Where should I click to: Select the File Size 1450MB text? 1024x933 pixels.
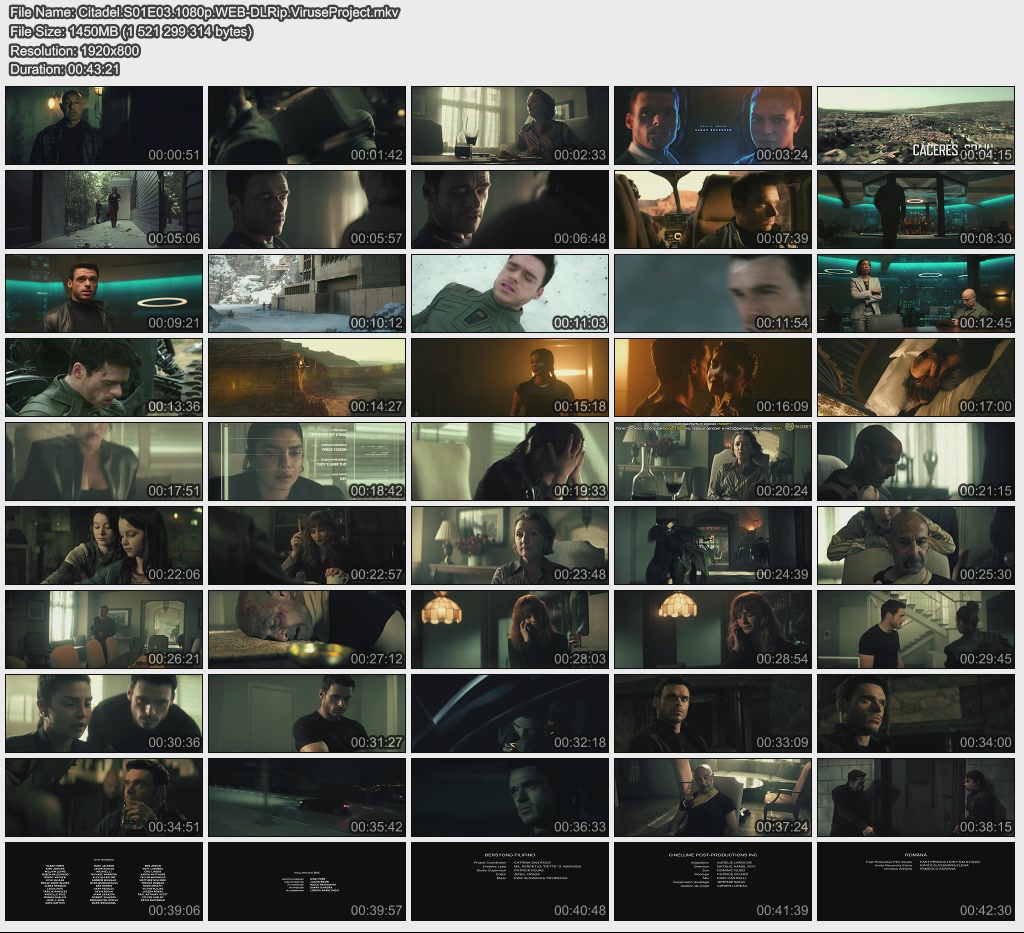point(131,31)
